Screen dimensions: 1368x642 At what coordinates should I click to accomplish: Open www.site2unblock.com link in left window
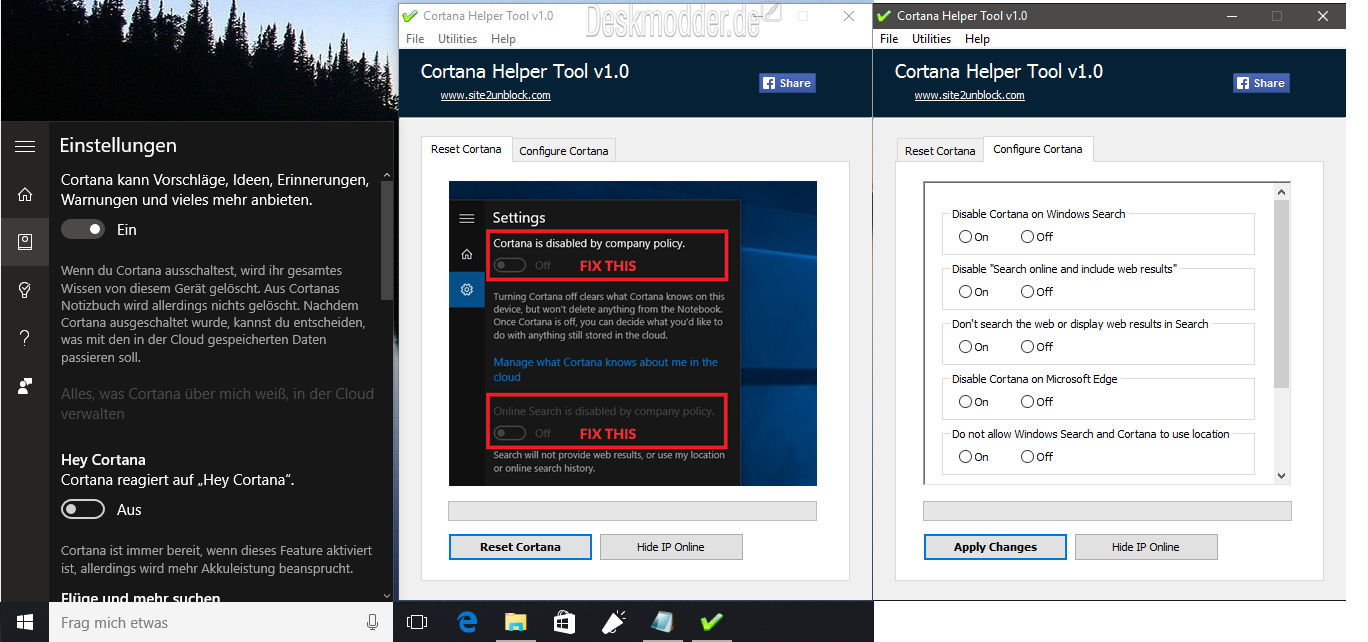(x=496, y=96)
